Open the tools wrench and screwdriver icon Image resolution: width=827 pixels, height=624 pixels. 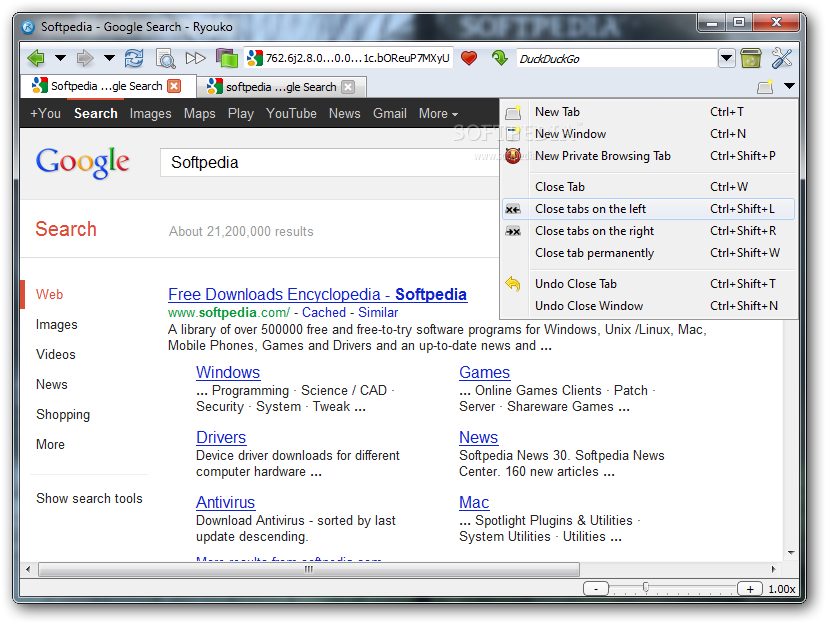pos(781,58)
